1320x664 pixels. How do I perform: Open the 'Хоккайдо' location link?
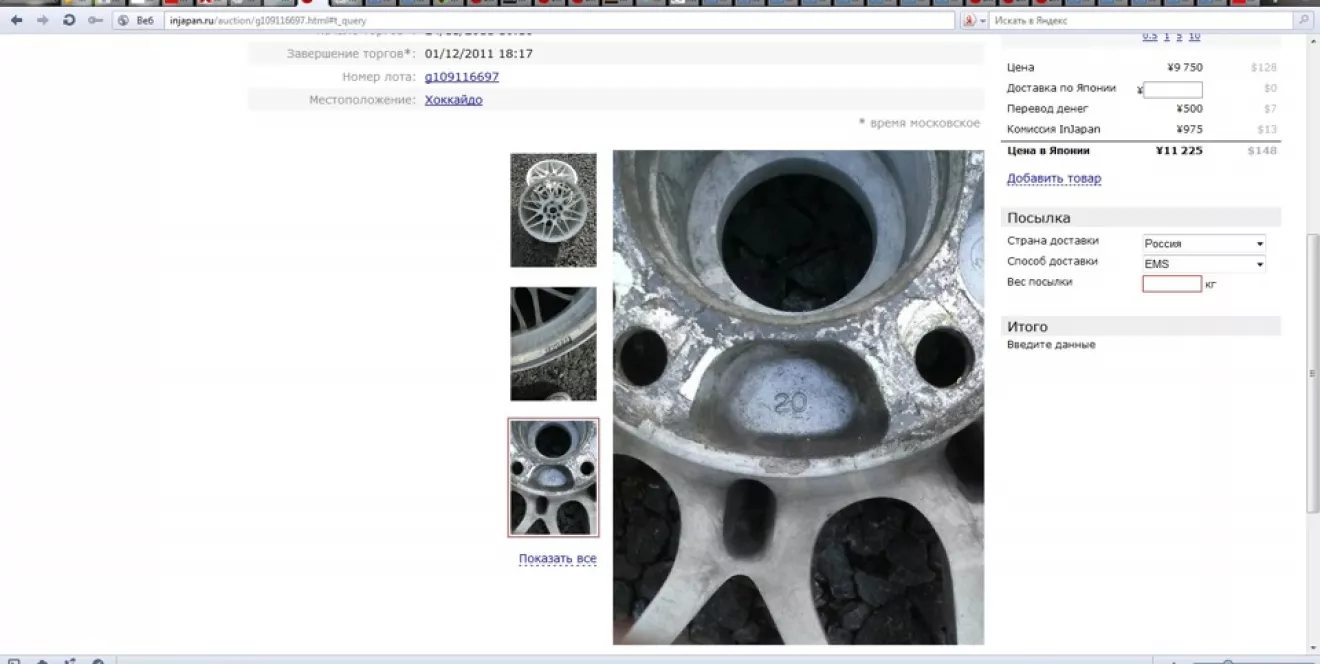[453, 100]
